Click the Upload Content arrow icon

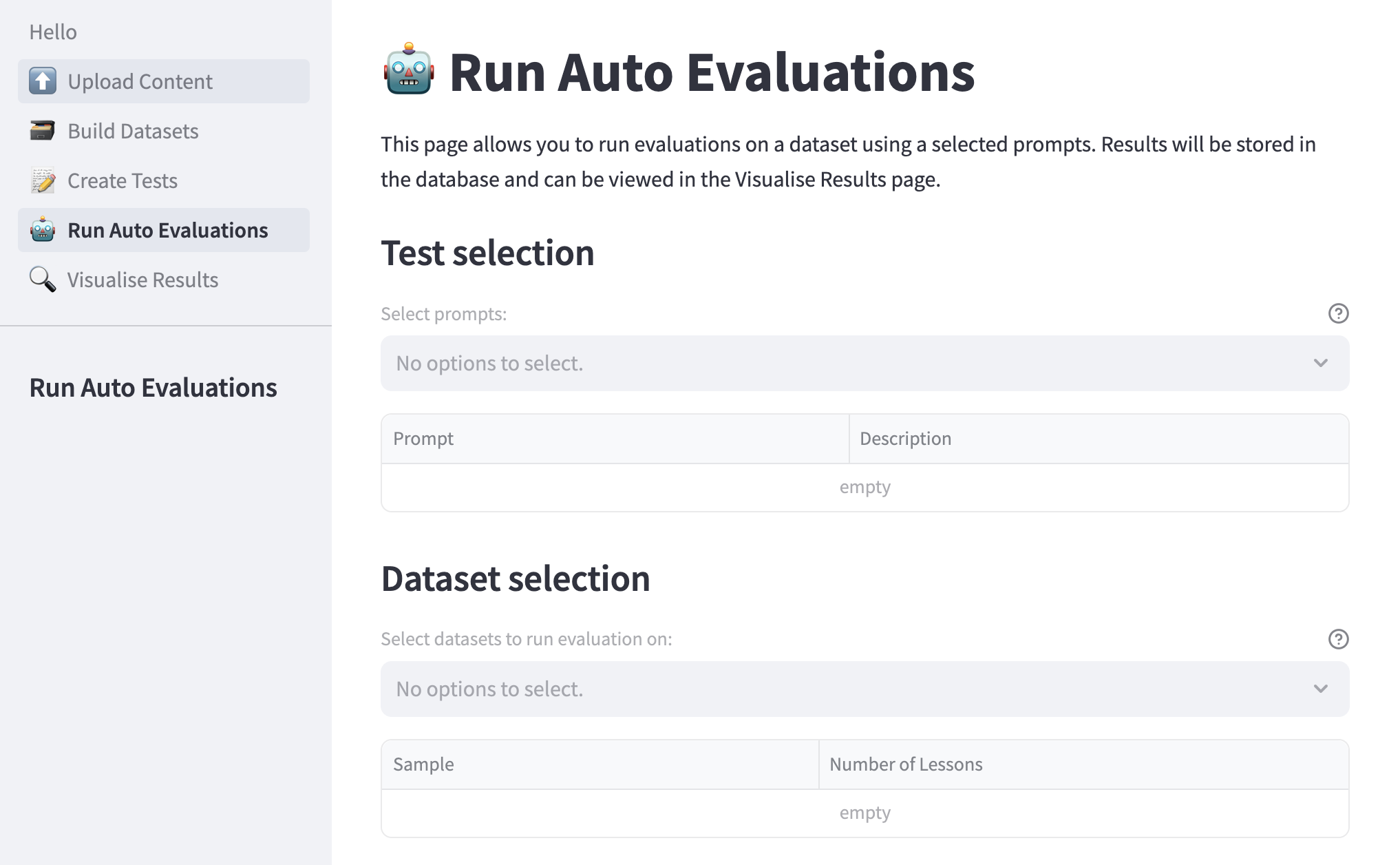point(43,81)
